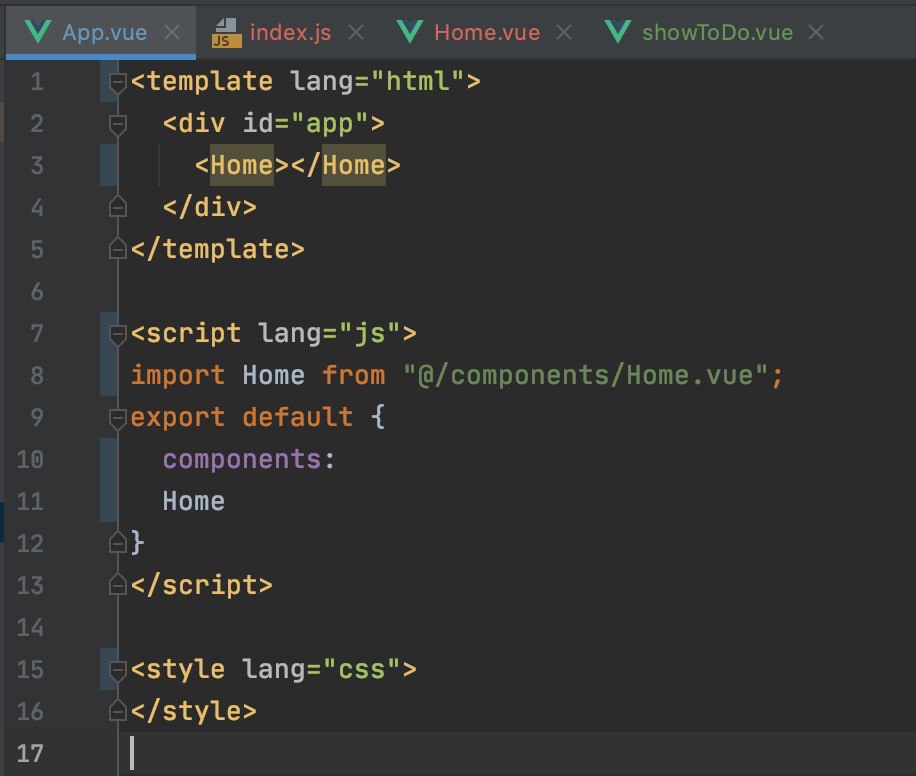Click the Vue icon on Home.vue tab
Image resolution: width=916 pixels, height=776 pixels.
[410, 32]
